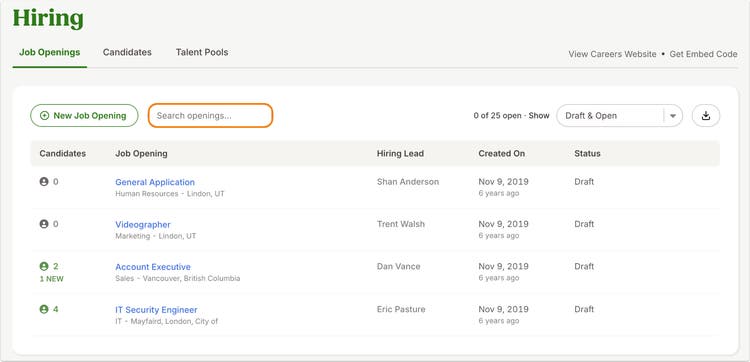The height and width of the screenshot is (362, 750).
Task: Click candidate icon in Videographer row
Action: point(44,224)
